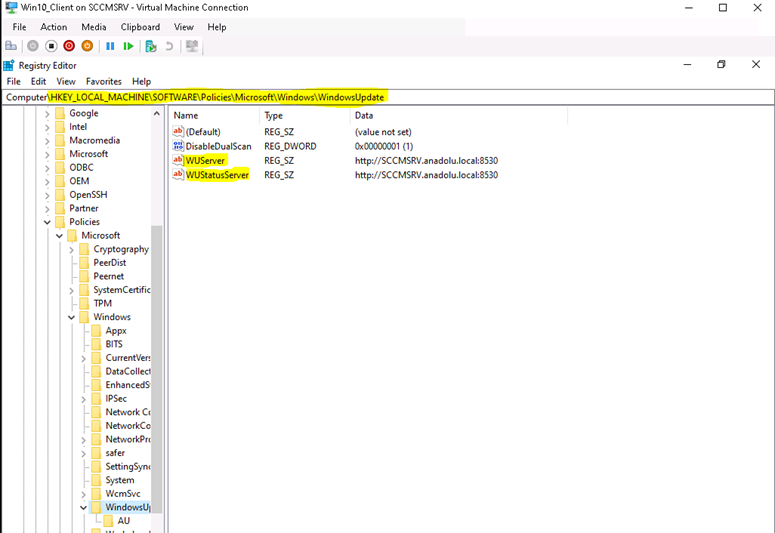This screenshot has height=533, width=775.
Task: Select the Appx key
Action: (x=116, y=330)
